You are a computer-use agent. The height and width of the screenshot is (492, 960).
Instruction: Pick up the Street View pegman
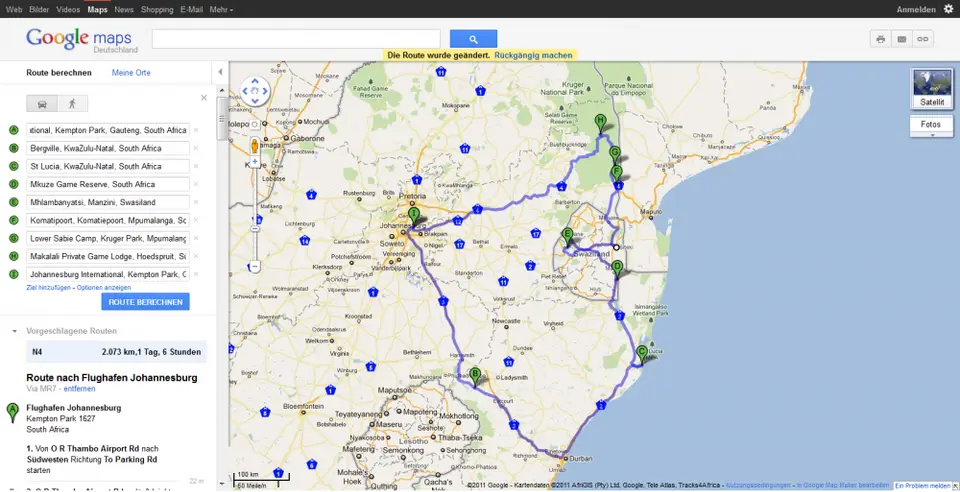tap(255, 146)
